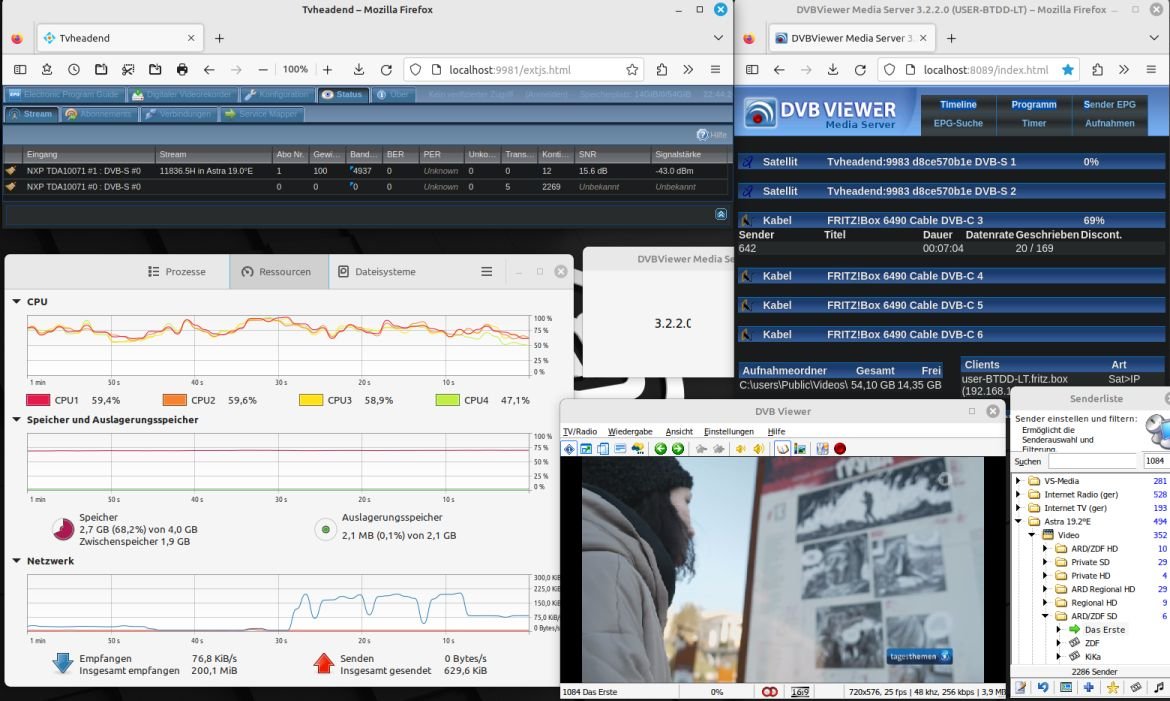Viewport: 1170px width, 701px height.
Task: Open the Wiedergabe menu in DVB Viewer
Action: click(x=630, y=431)
